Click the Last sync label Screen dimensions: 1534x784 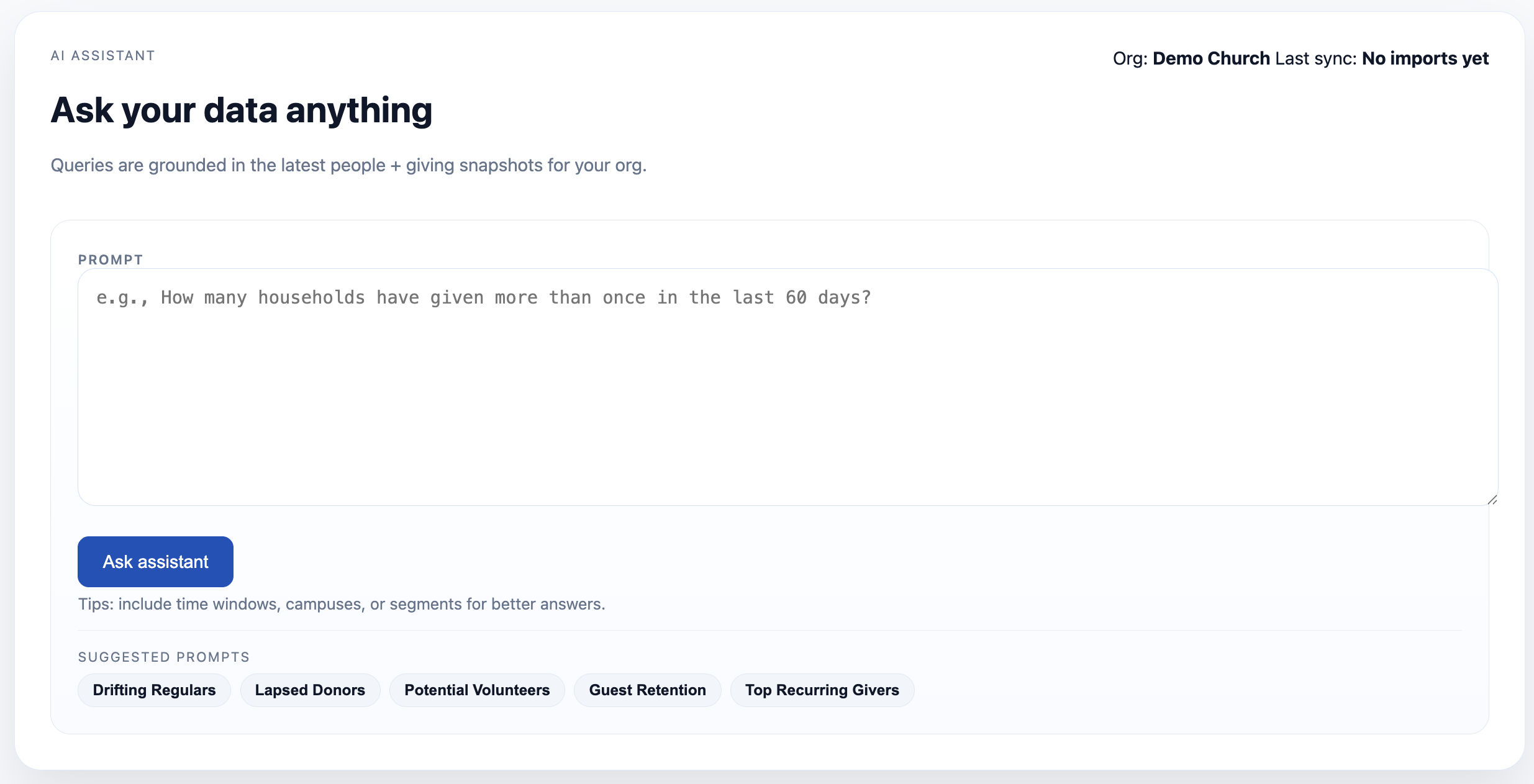click(1315, 58)
